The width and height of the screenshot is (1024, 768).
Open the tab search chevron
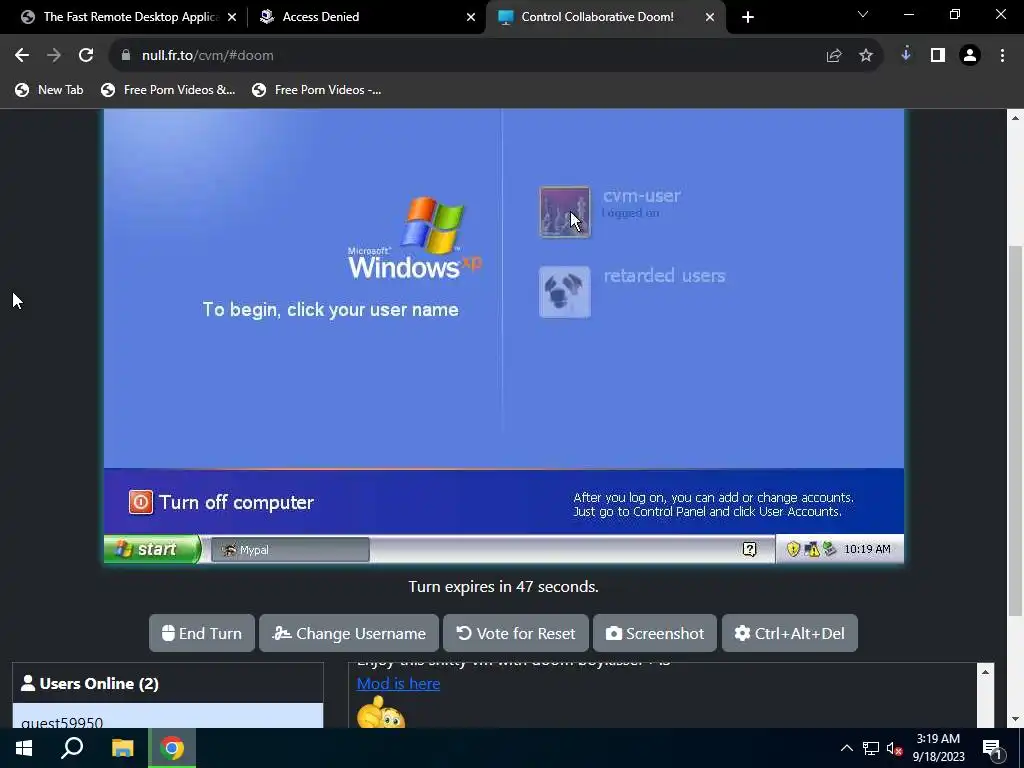(x=863, y=14)
